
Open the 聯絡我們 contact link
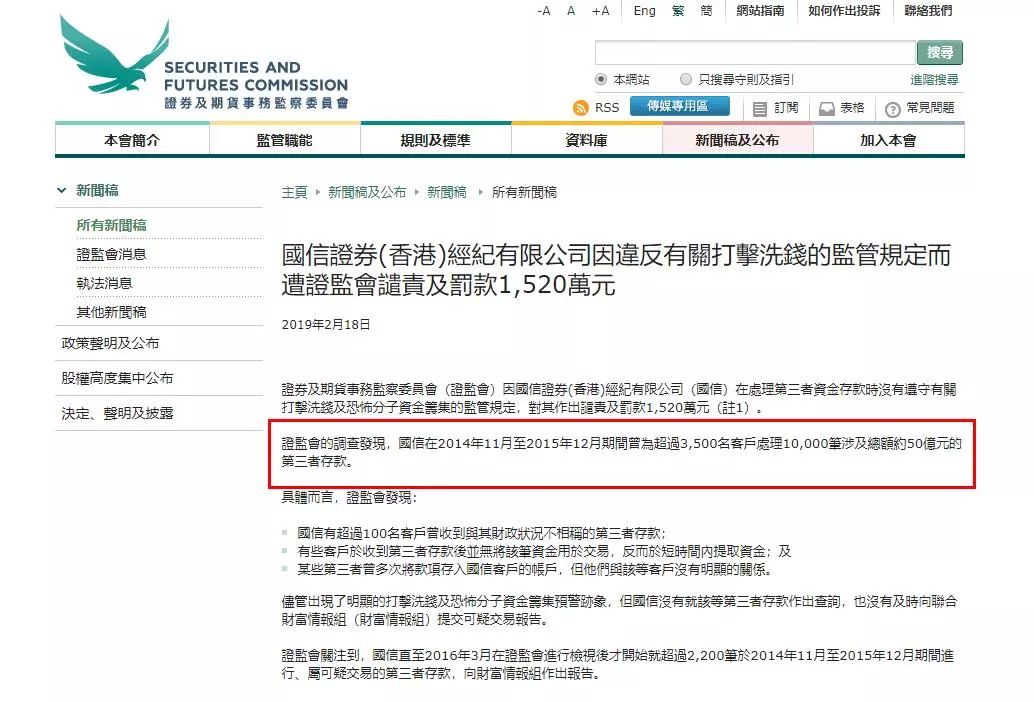[928, 11]
